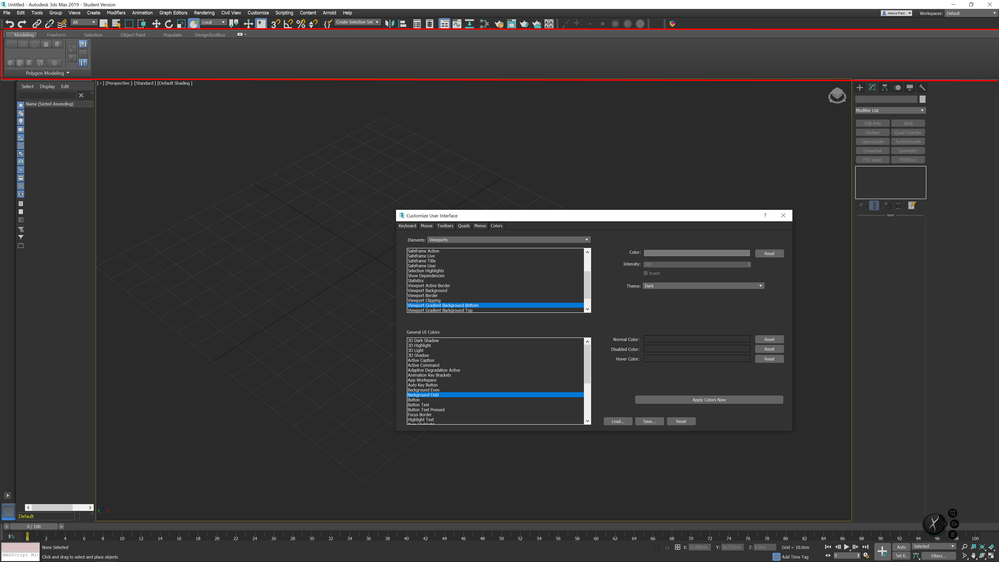Click the Normal Color swatch

(x=697, y=339)
